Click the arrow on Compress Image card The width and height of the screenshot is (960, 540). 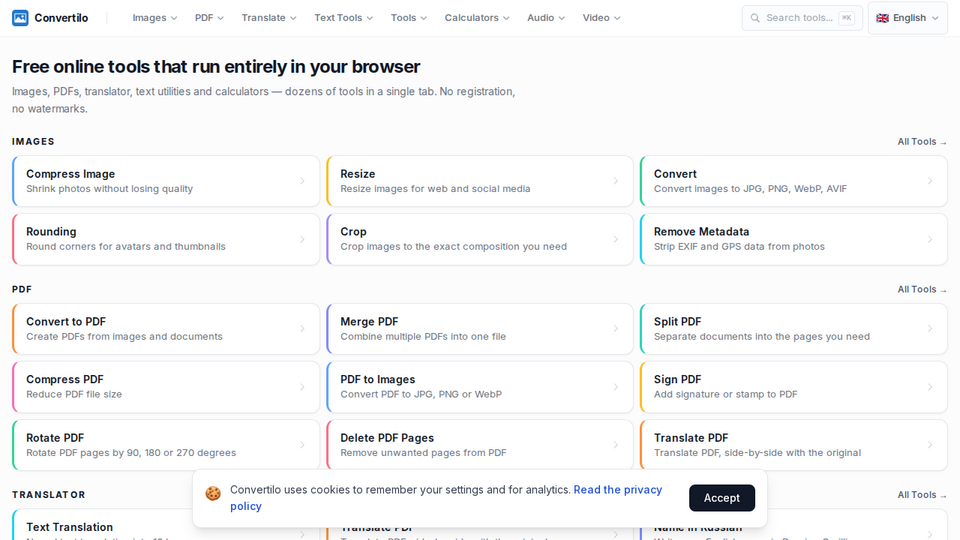click(x=302, y=181)
